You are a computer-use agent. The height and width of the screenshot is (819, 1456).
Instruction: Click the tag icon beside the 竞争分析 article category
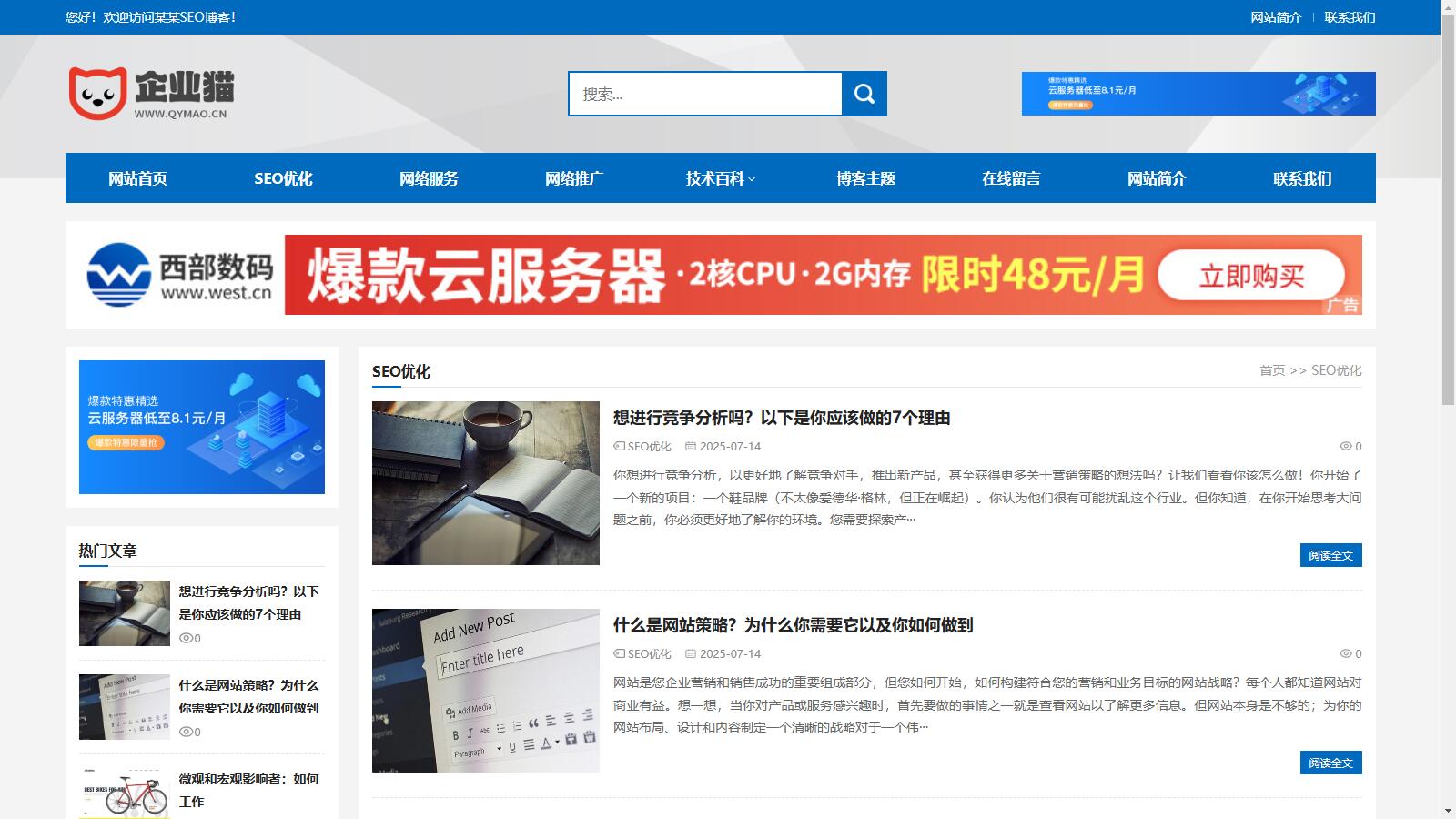click(620, 447)
